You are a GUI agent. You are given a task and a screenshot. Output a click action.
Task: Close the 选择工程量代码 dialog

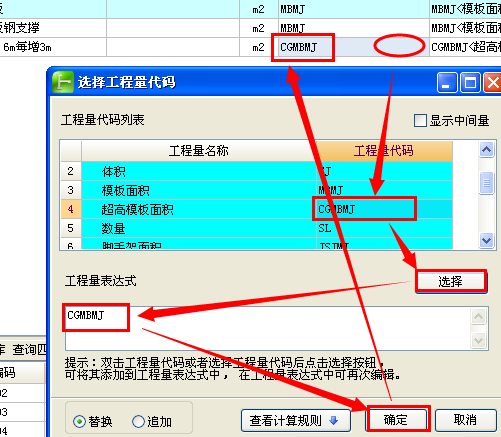pos(492,82)
